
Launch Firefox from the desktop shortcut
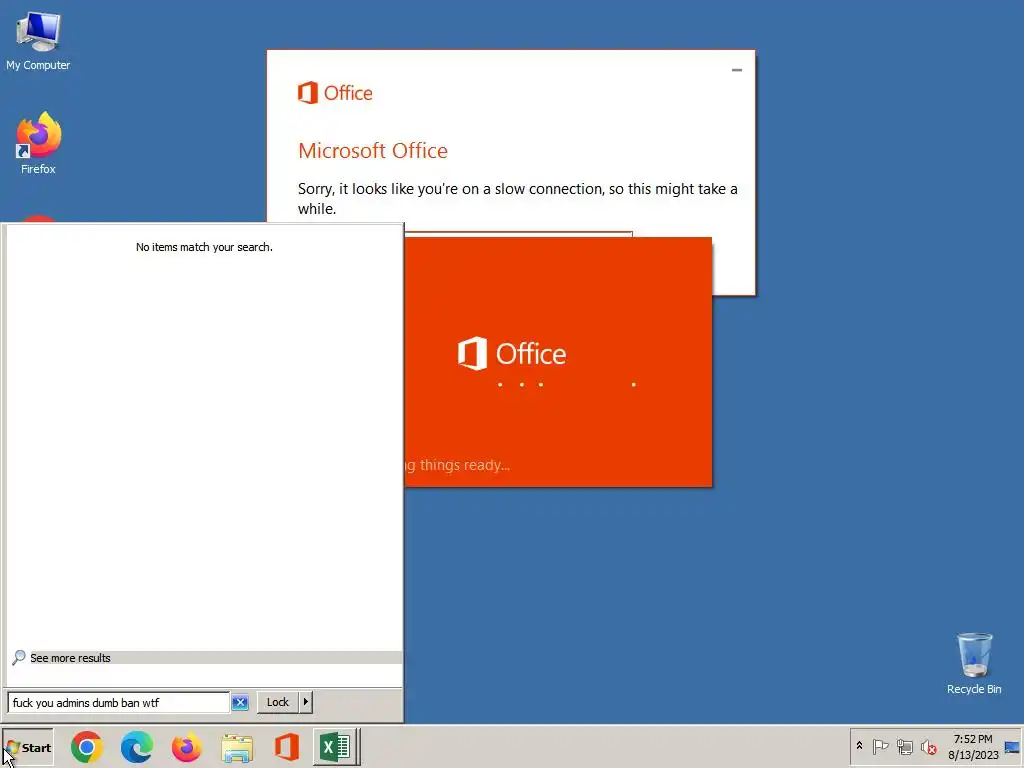pos(38,143)
